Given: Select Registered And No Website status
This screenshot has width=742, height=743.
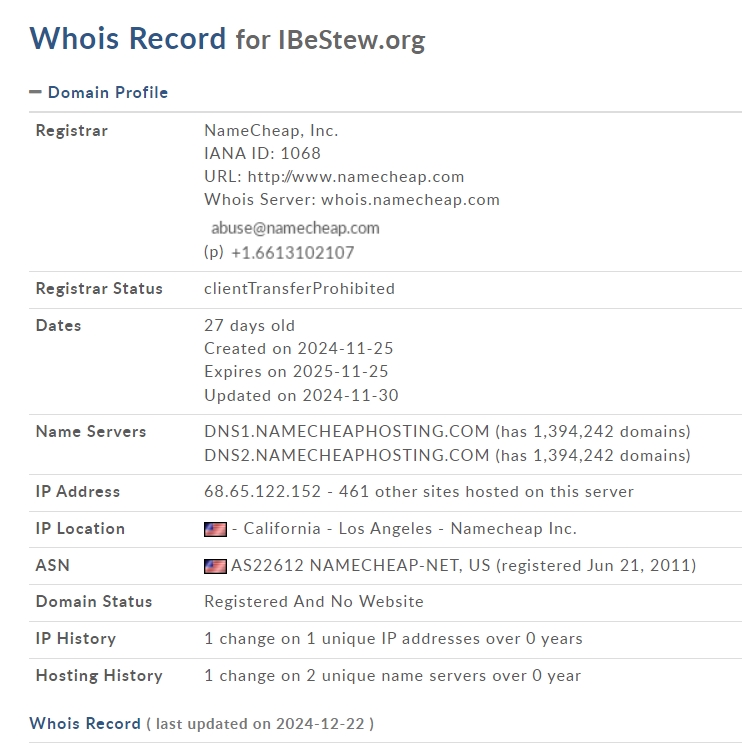Looking at the screenshot, I should [x=314, y=601].
